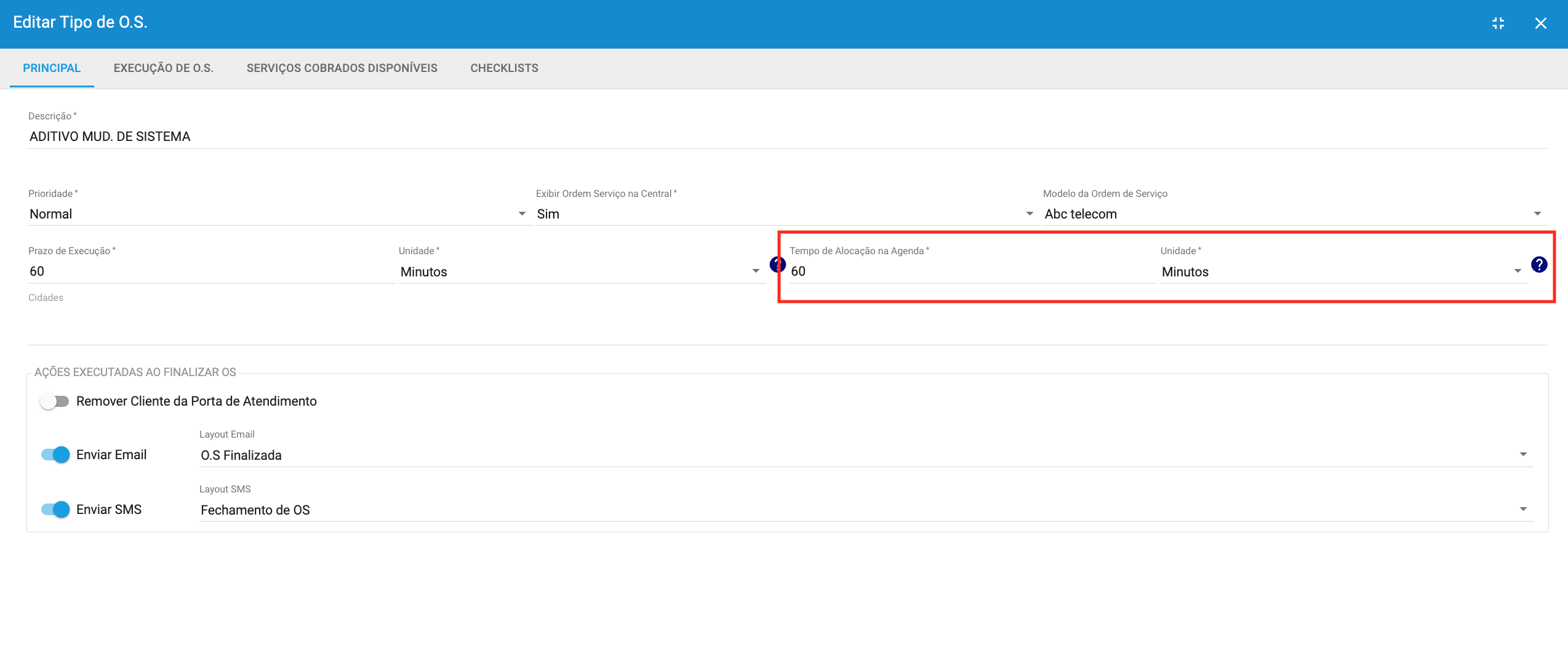Open the Serviços Cobrados Disponíveis tab
The height and width of the screenshot is (666, 1568).
[x=342, y=68]
